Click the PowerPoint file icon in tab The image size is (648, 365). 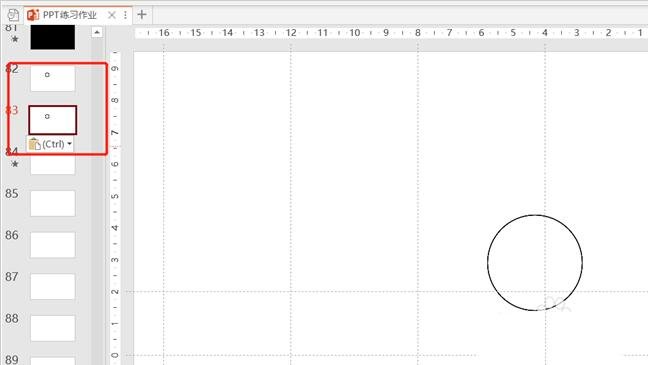33,15
